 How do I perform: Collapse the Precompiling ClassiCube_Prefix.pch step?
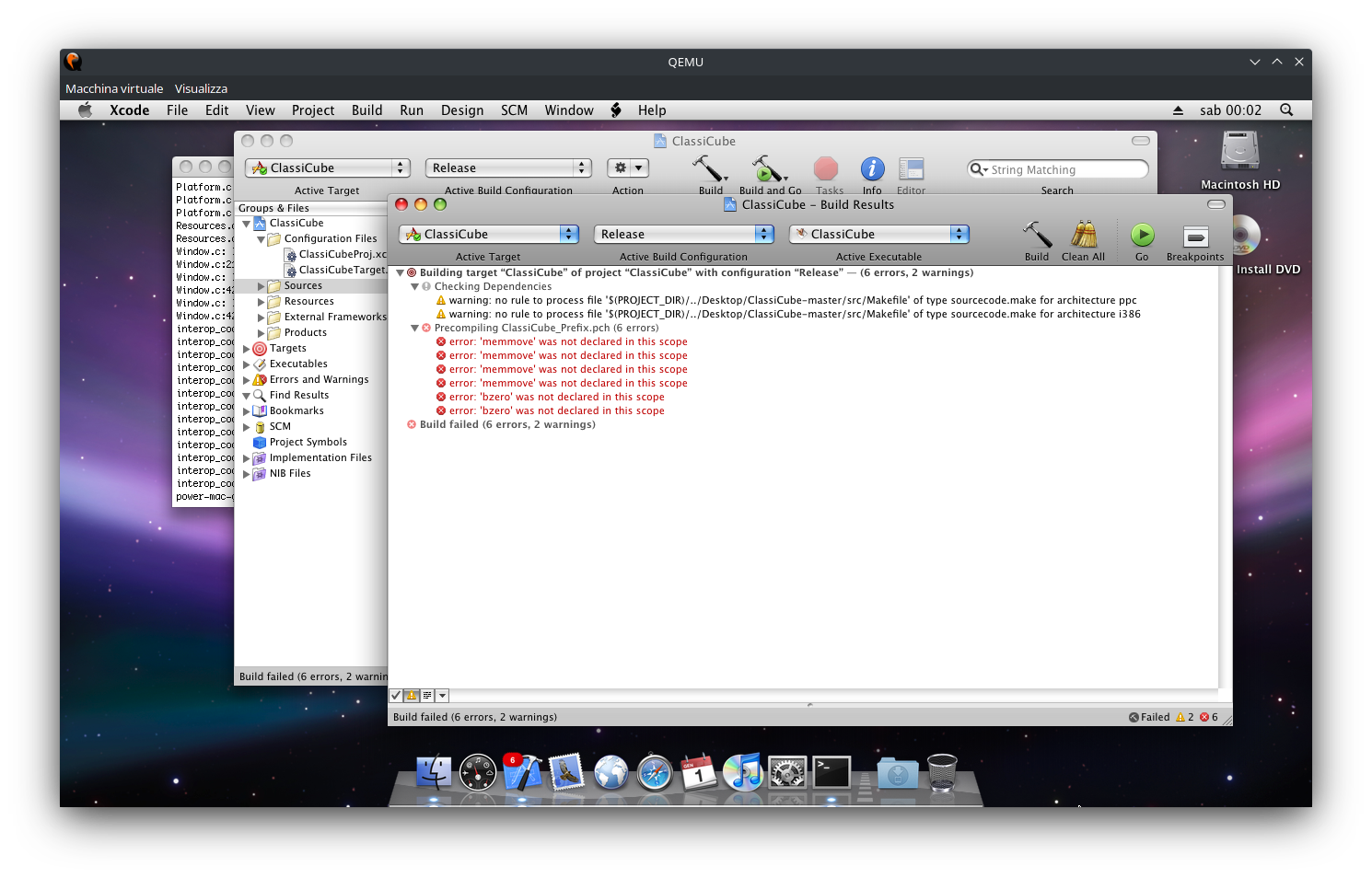coord(415,329)
